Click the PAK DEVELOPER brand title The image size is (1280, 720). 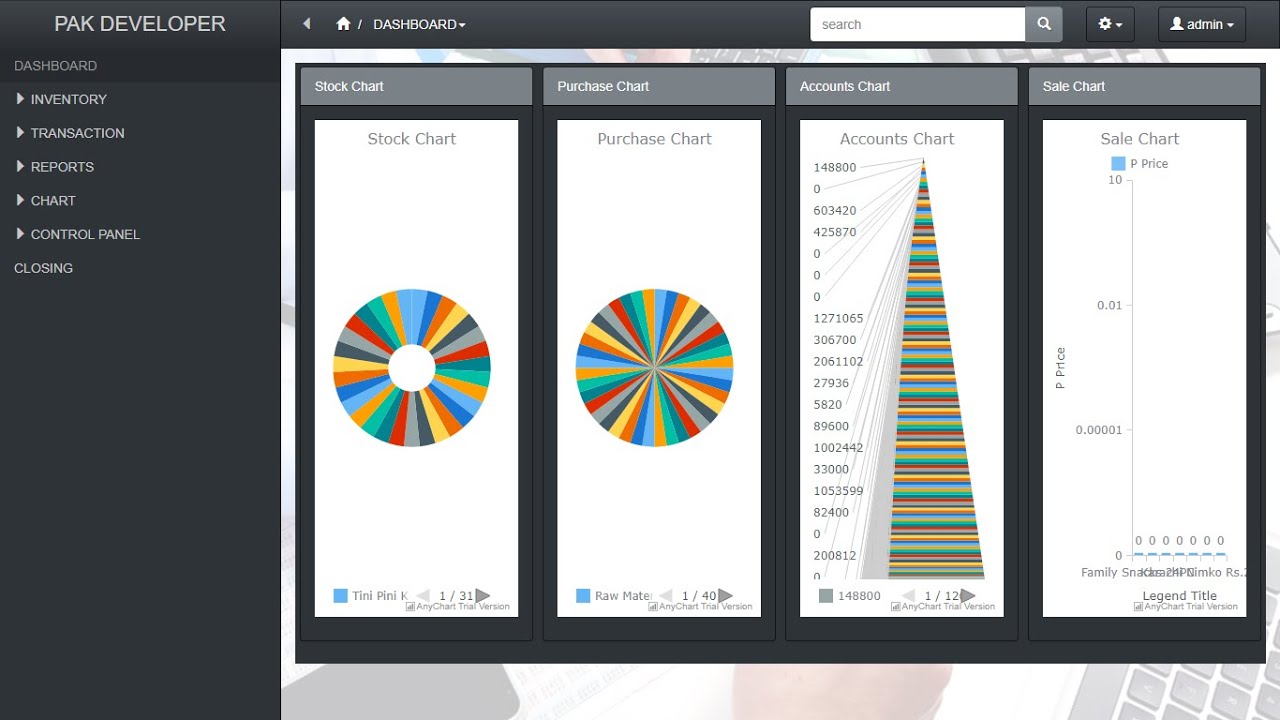140,24
